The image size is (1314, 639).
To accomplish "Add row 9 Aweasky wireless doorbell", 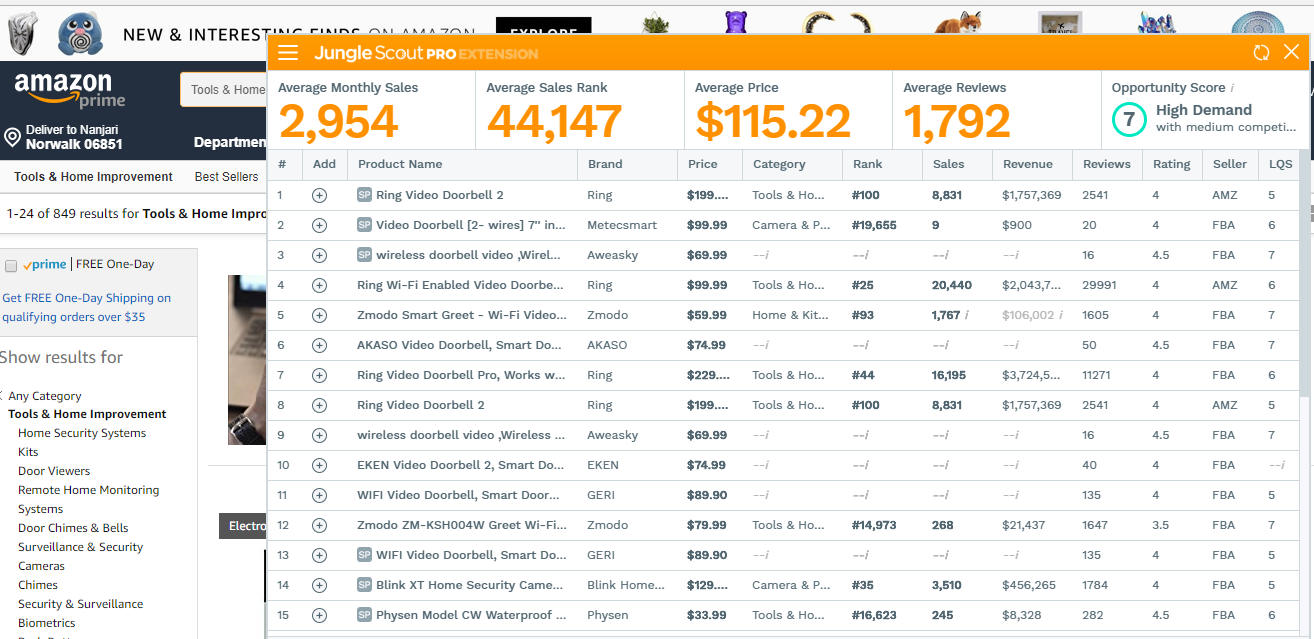I will point(319,435).
